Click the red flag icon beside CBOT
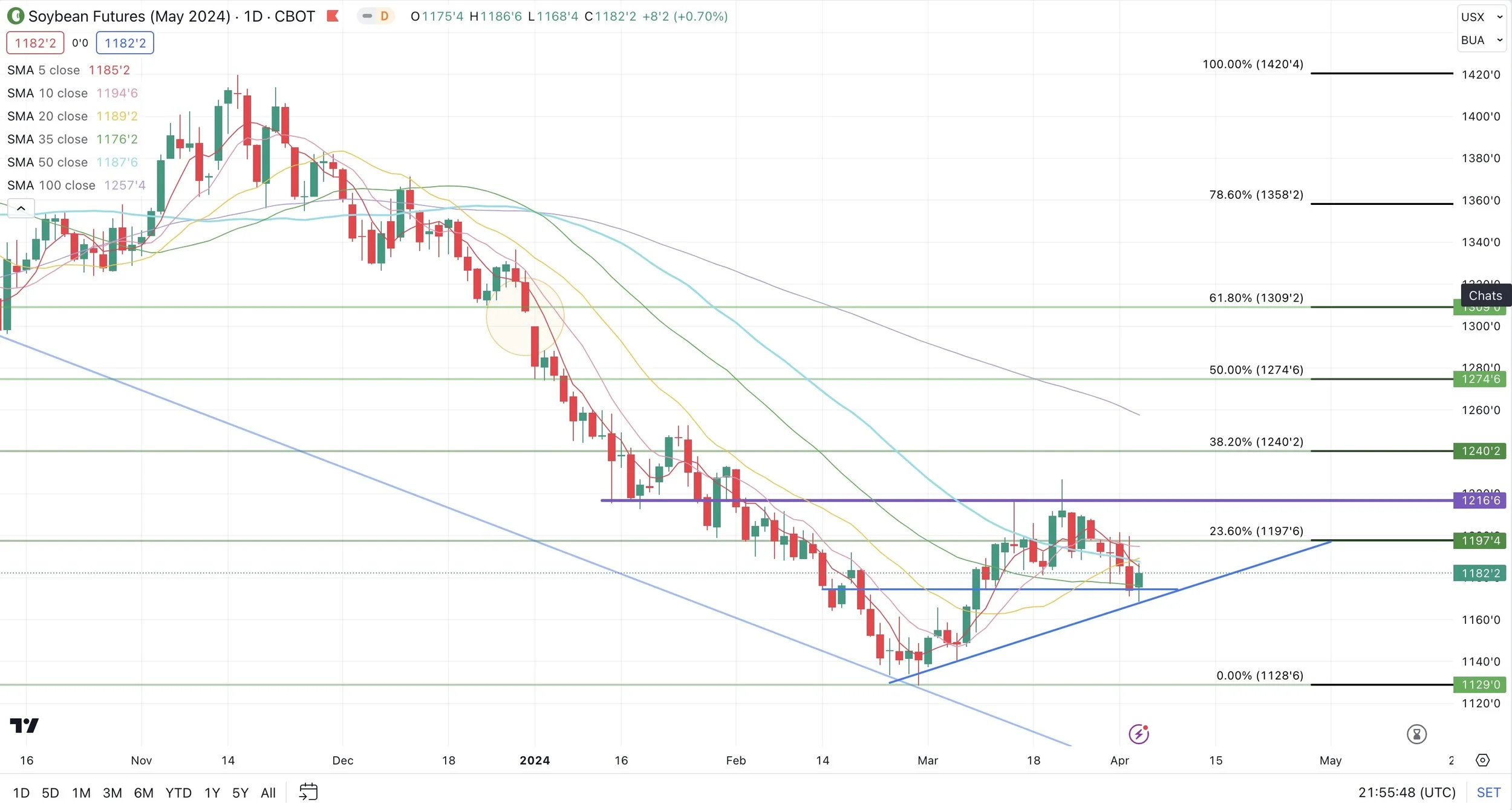The height and width of the screenshot is (810, 1512). pyautogui.click(x=333, y=16)
